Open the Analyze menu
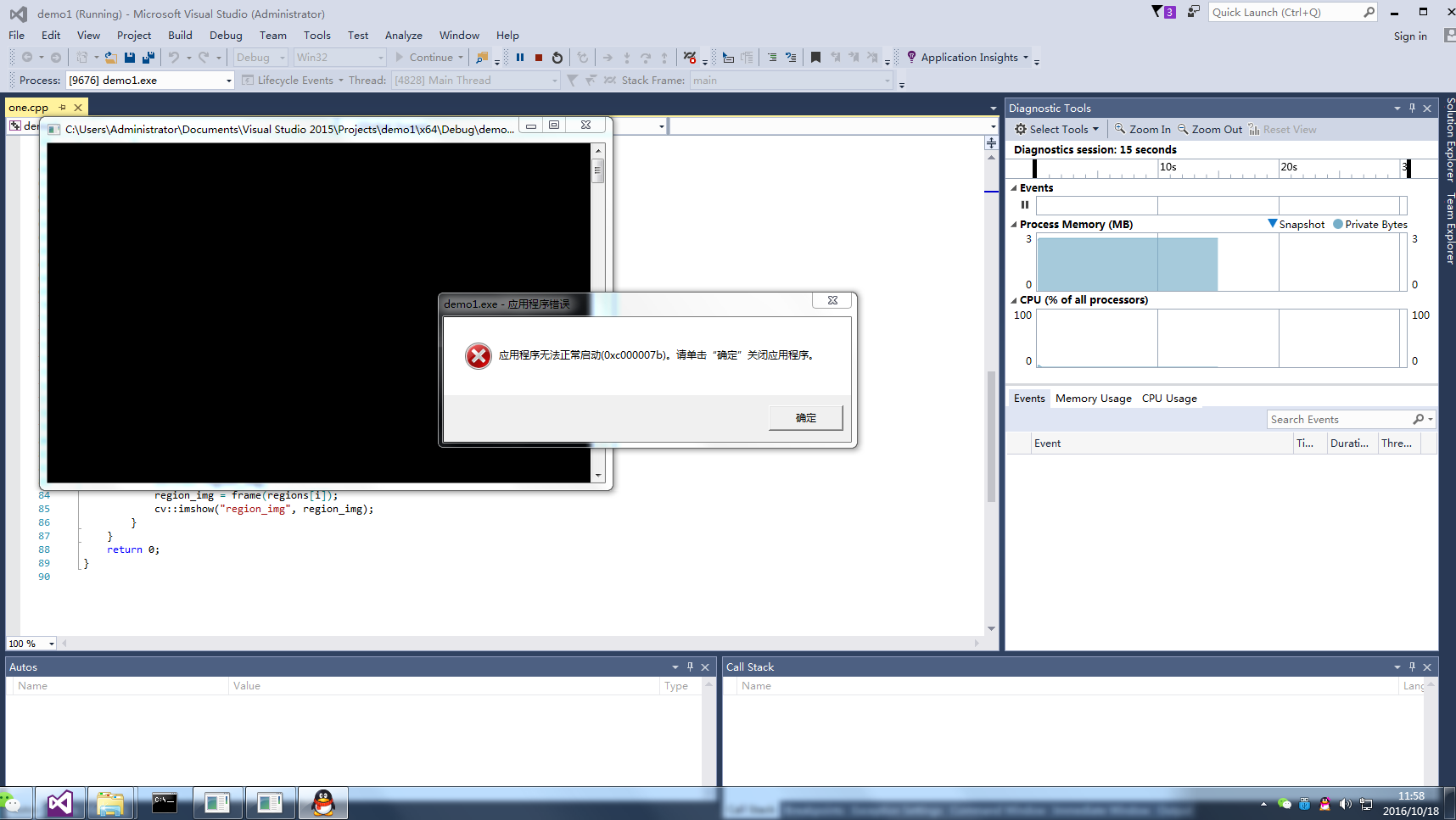1456x820 pixels. (x=404, y=36)
